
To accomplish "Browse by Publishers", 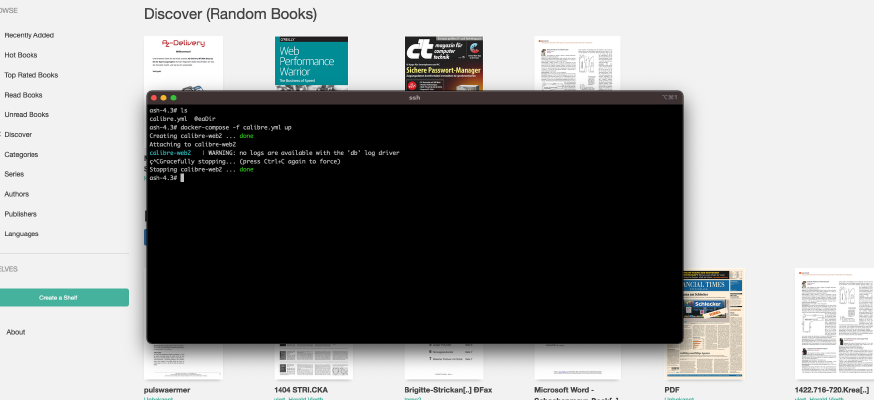I will tap(21, 214).
